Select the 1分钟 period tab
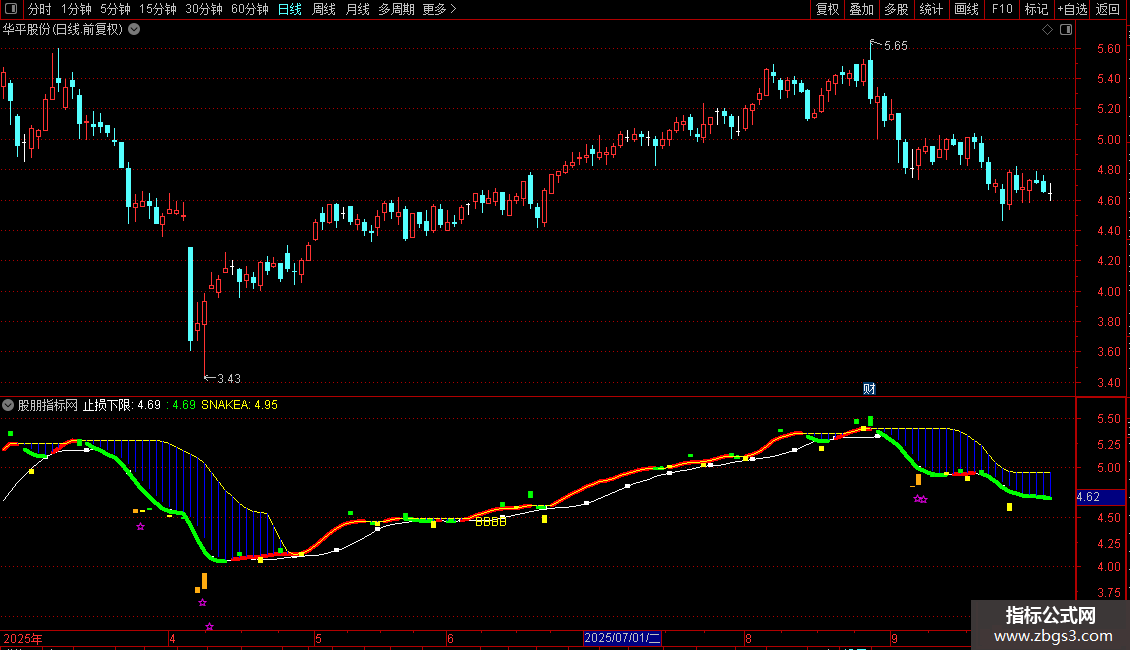The image size is (1130, 650). point(76,9)
